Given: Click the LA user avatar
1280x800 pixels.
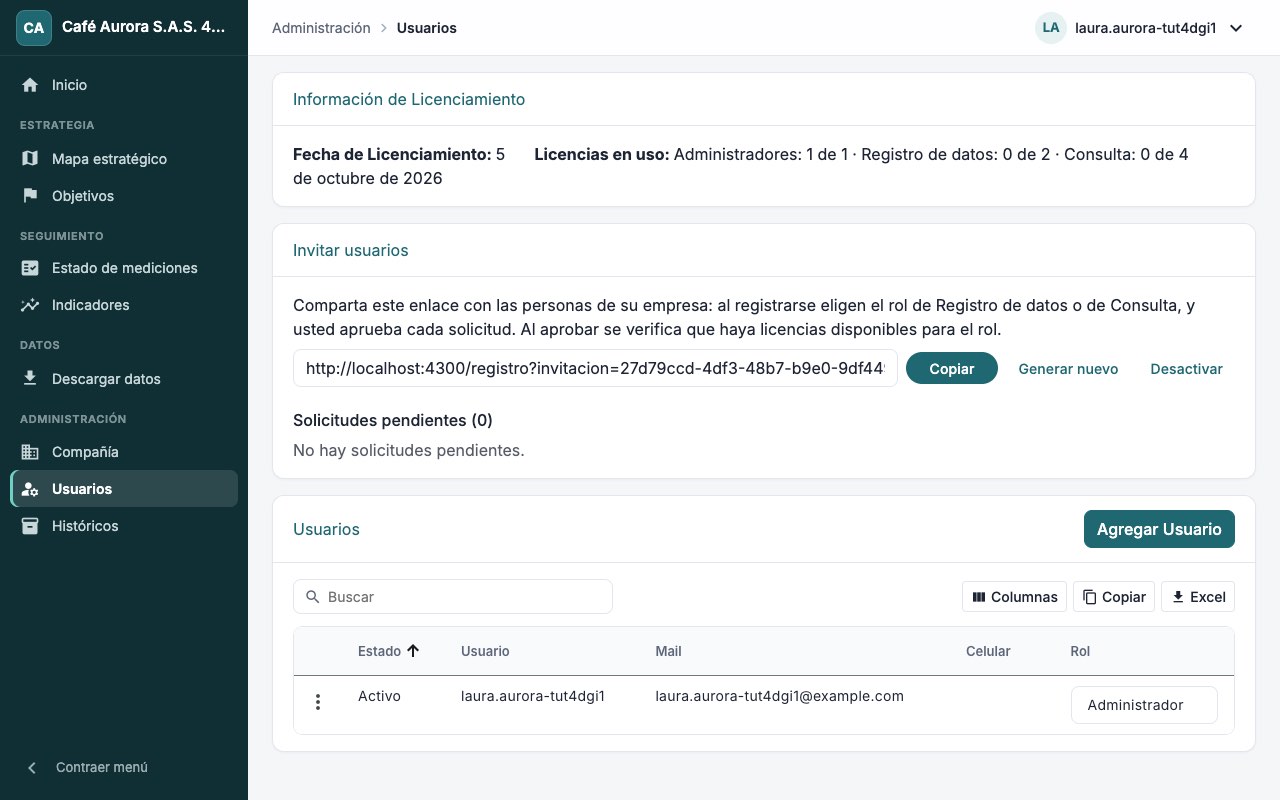Looking at the screenshot, I should coord(1051,28).
